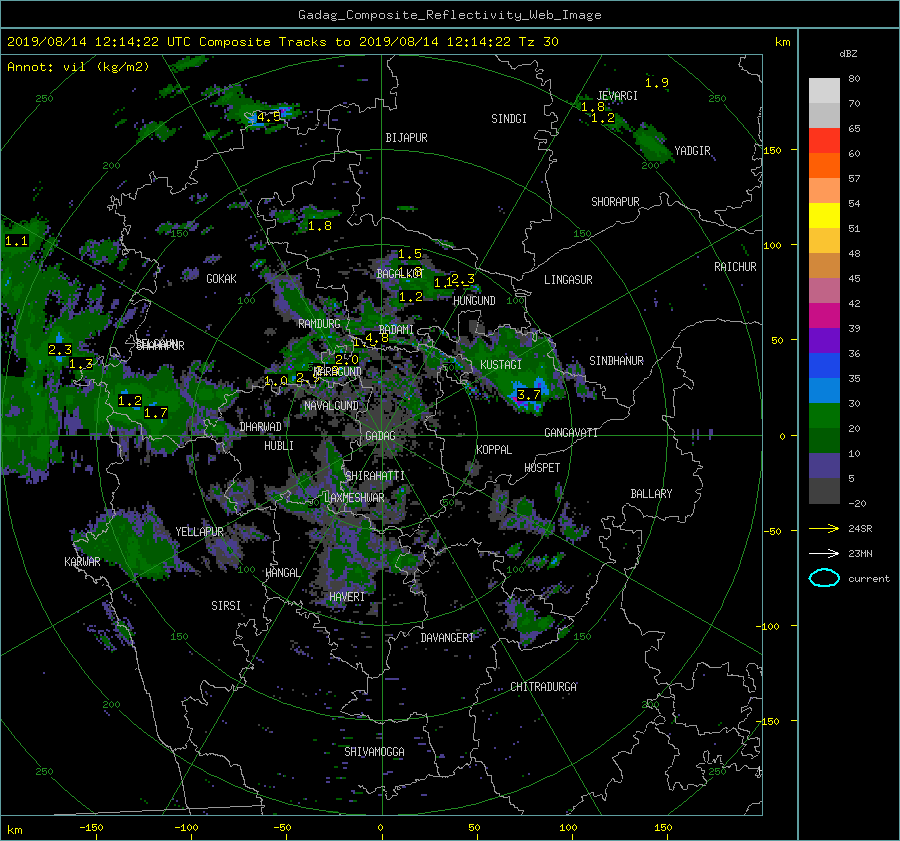
Task: Click the 1.9 VIL value above Jevargi
Action: pos(657,83)
